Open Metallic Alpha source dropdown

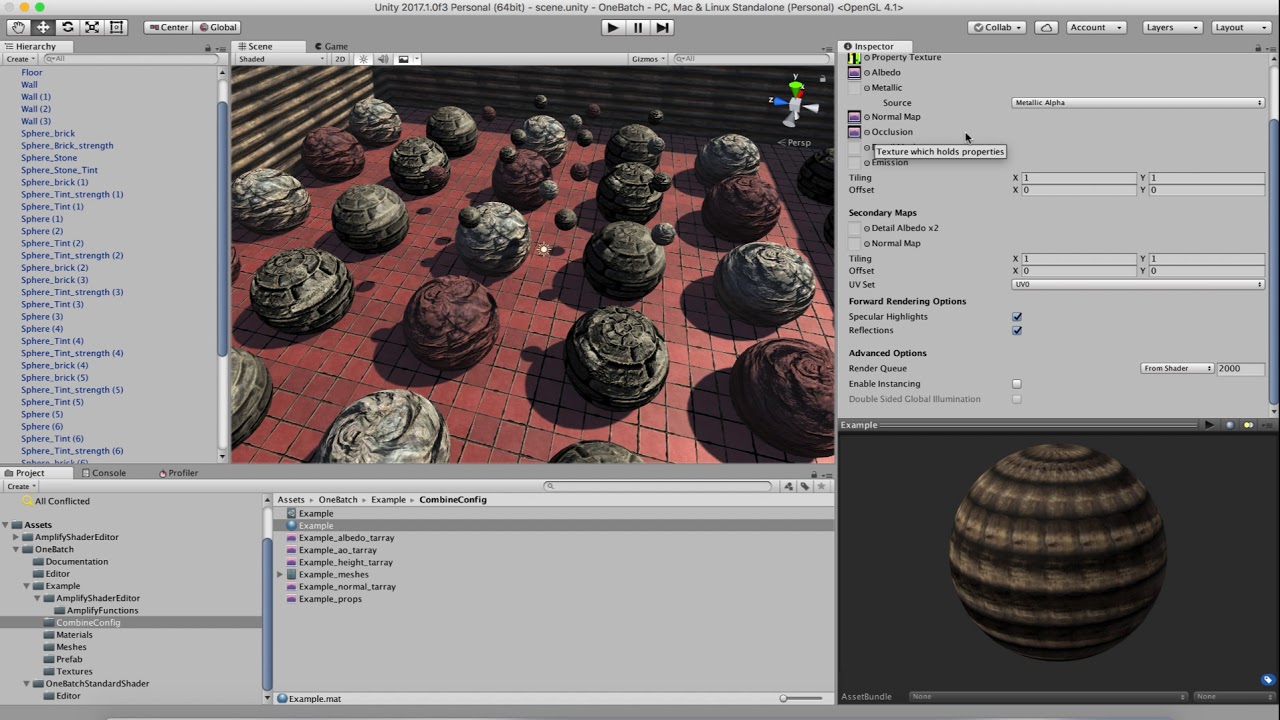(1138, 103)
